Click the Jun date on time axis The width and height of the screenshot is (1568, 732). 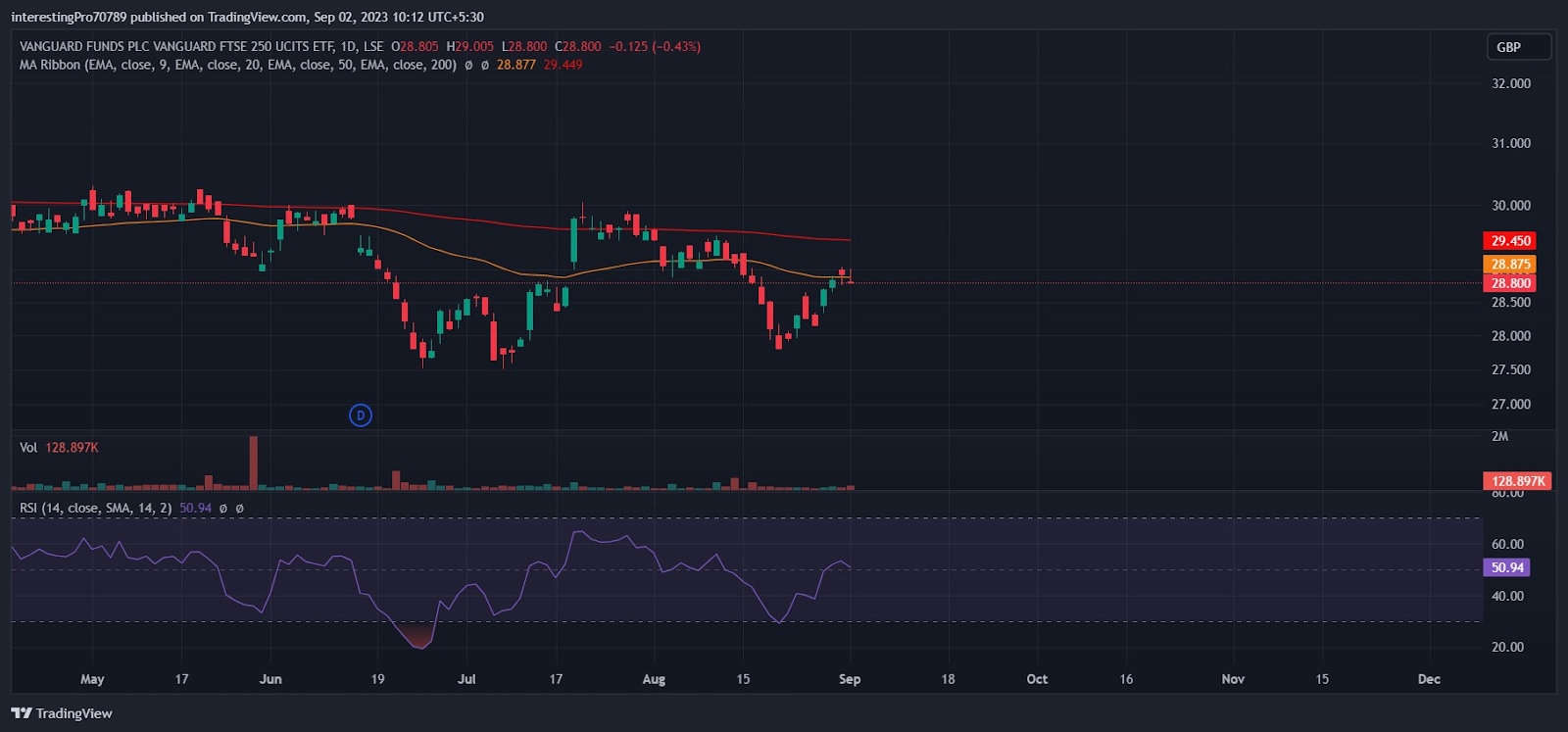270,679
